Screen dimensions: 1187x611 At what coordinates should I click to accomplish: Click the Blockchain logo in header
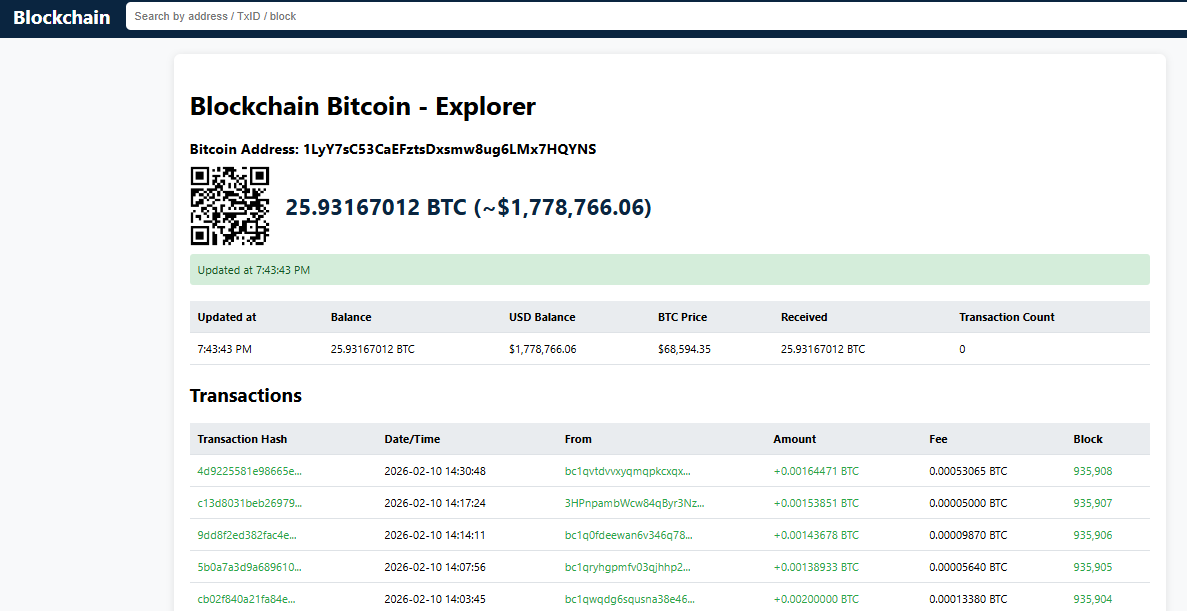[x=62, y=17]
